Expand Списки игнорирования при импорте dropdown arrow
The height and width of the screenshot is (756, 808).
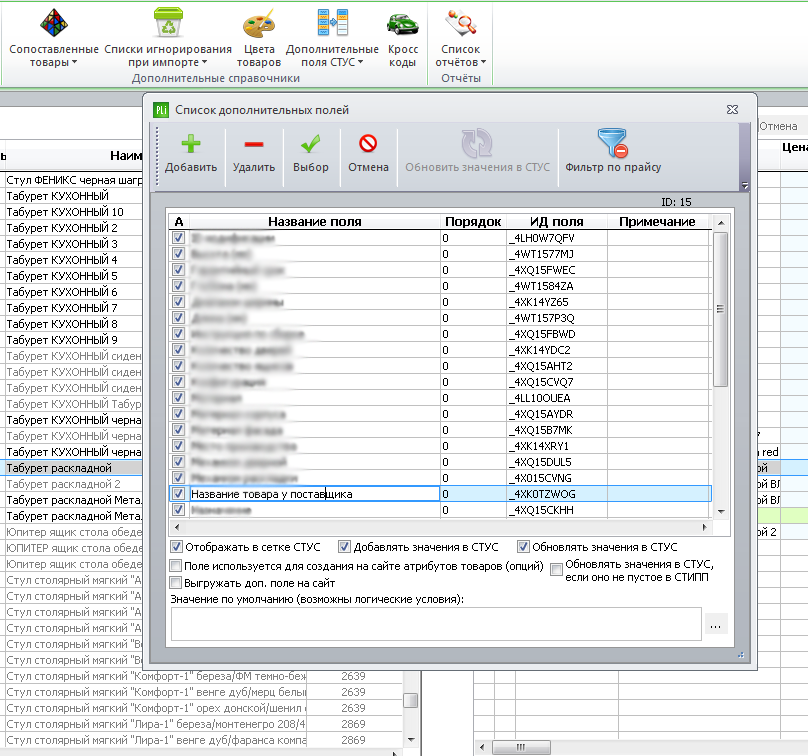click(205, 62)
